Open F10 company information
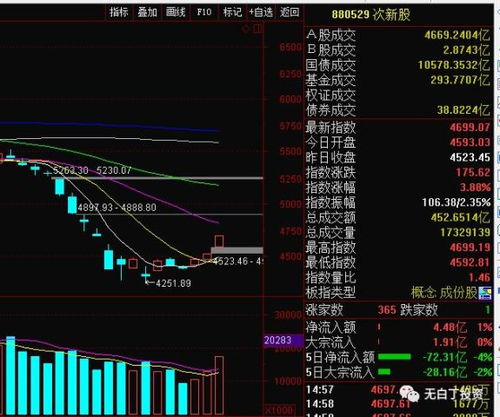The image size is (500, 417). point(204,12)
